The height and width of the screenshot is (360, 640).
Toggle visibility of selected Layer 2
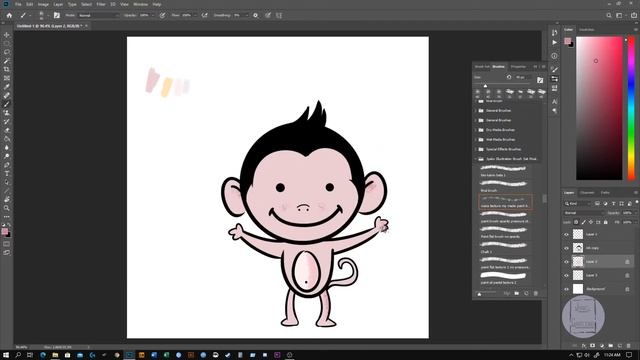(566, 262)
